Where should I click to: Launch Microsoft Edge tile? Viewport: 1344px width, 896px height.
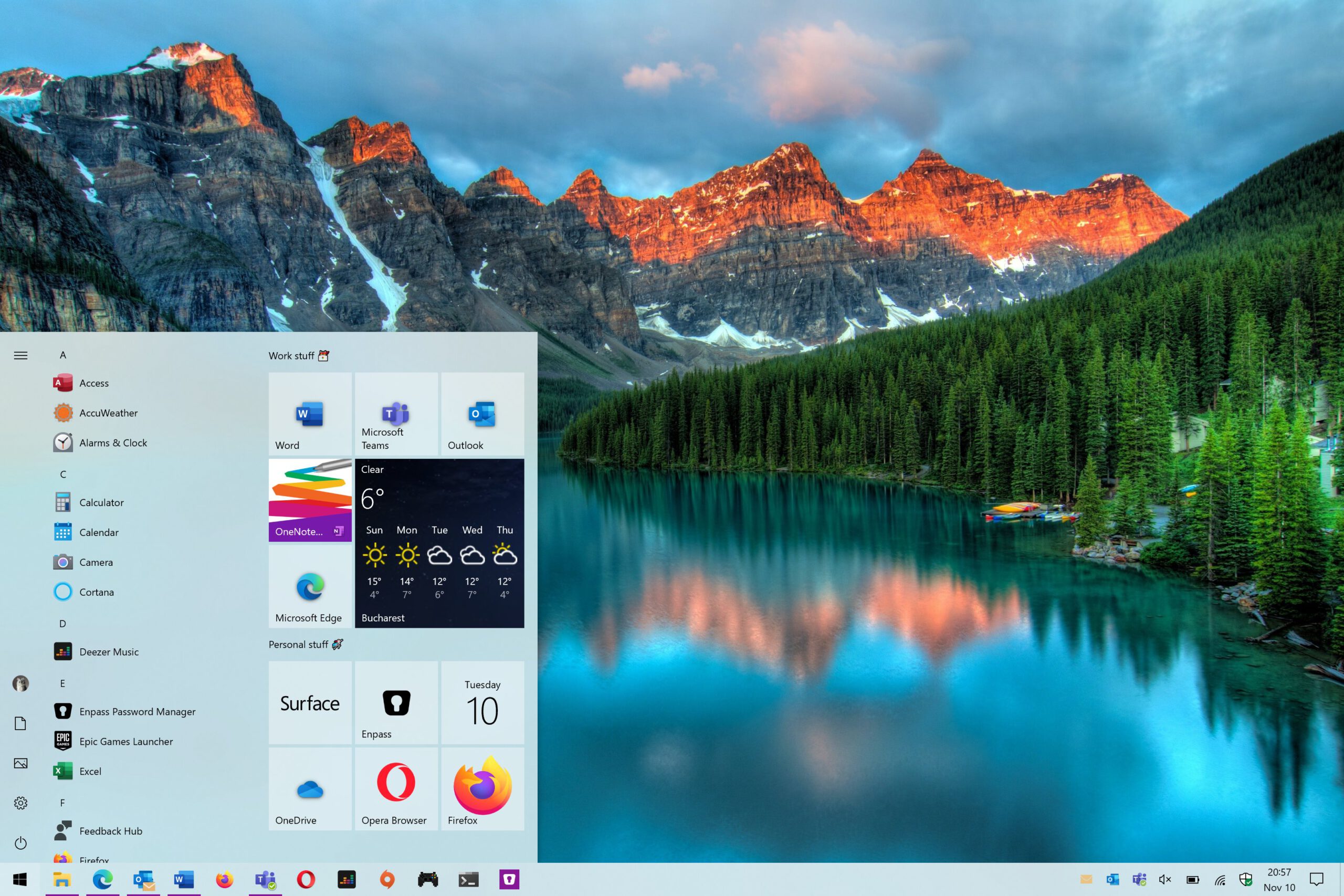click(310, 586)
